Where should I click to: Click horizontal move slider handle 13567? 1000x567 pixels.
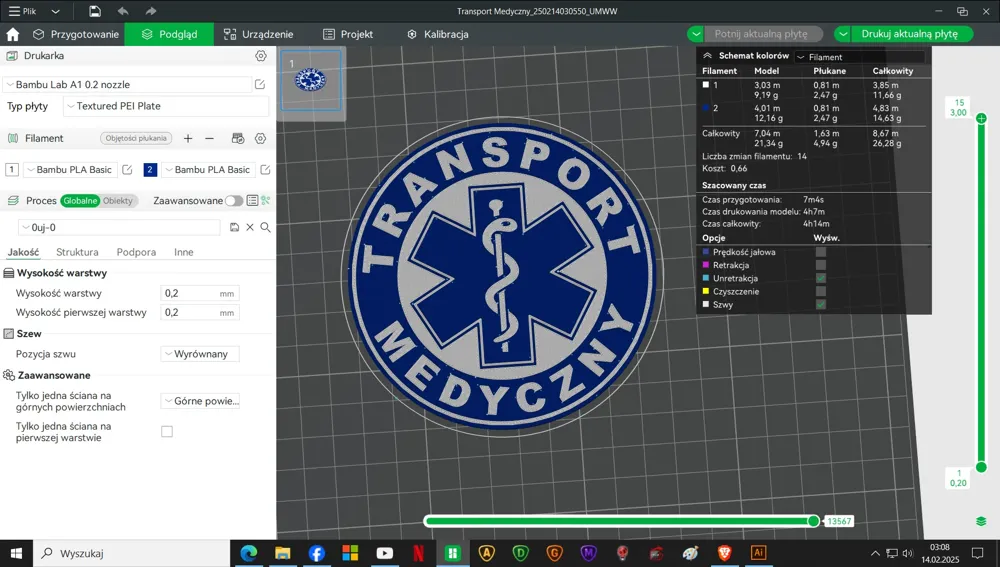tap(814, 521)
